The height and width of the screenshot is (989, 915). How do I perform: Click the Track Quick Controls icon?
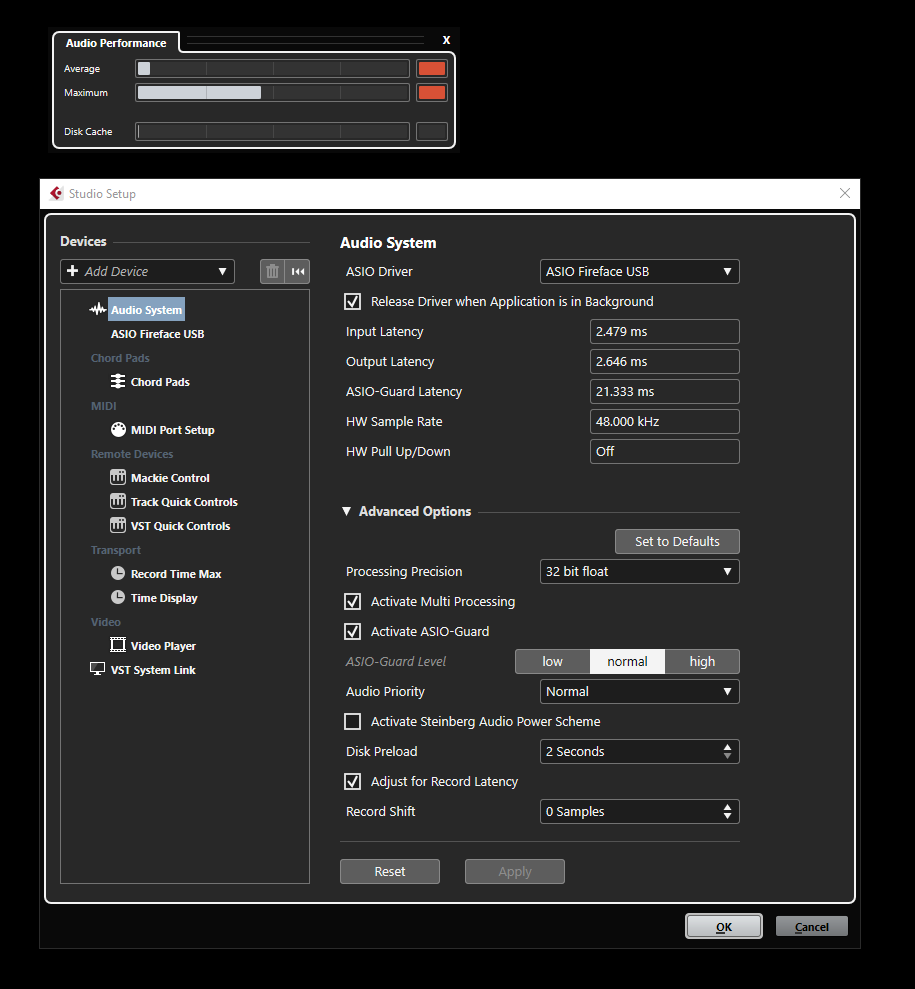(118, 501)
